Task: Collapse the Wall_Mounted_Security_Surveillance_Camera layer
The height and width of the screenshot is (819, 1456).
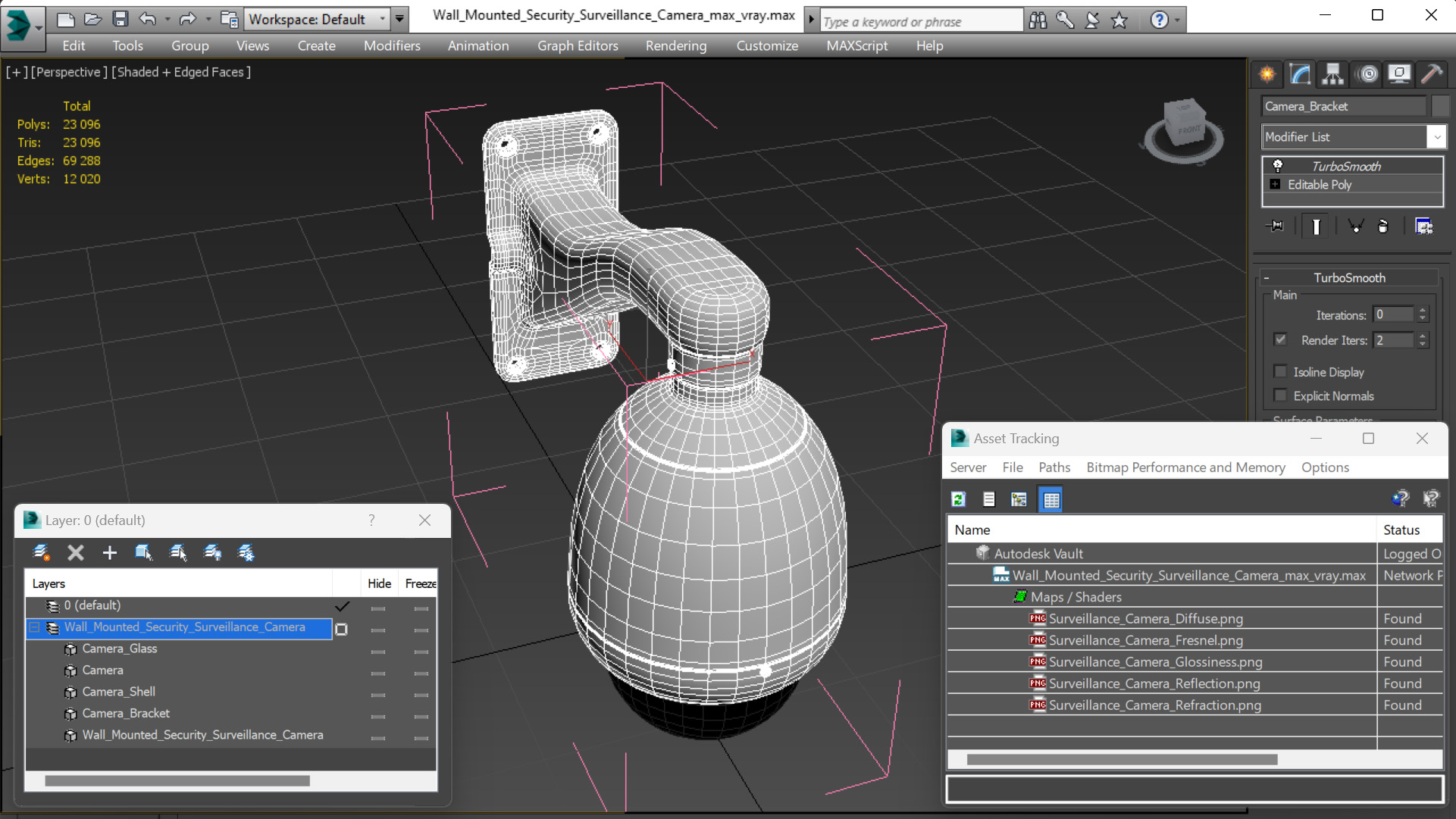Action: point(34,627)
